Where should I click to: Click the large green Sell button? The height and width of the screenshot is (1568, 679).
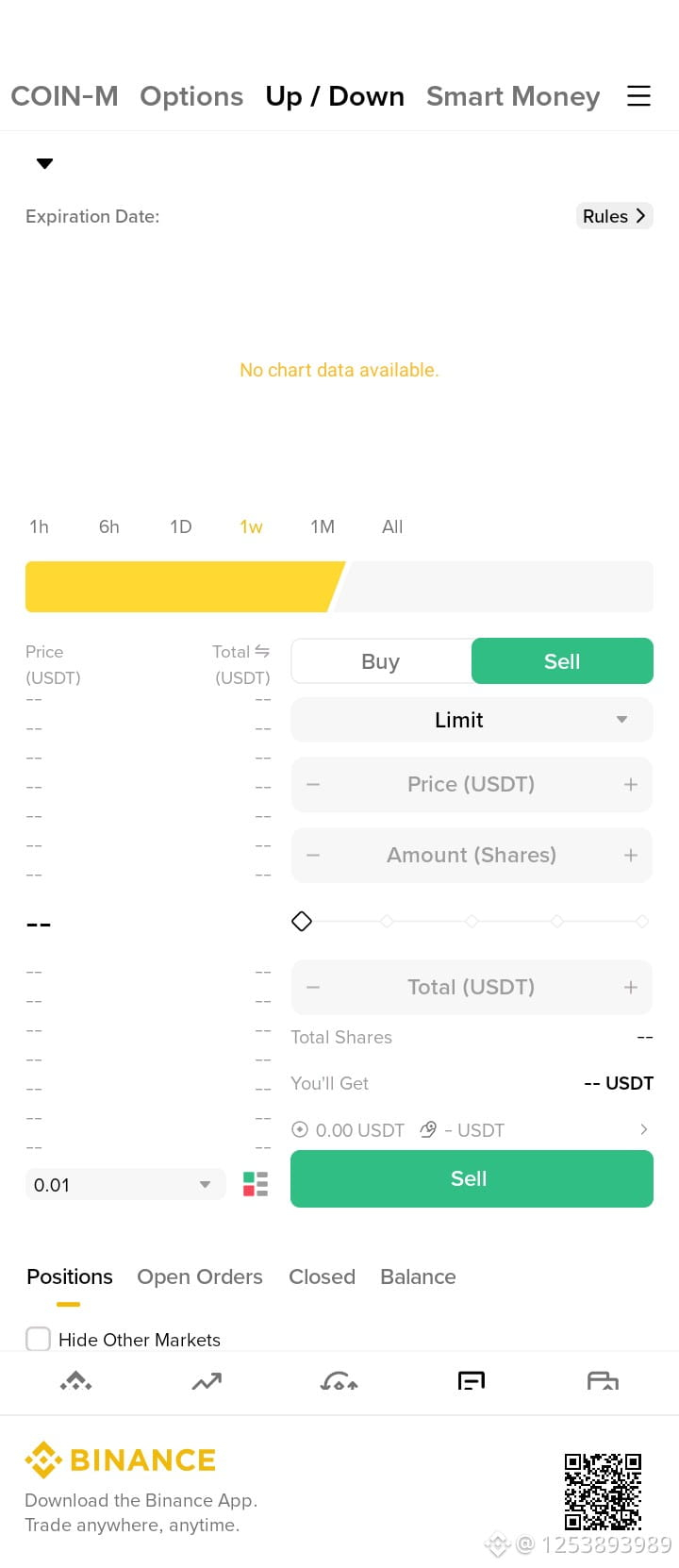472,1178
